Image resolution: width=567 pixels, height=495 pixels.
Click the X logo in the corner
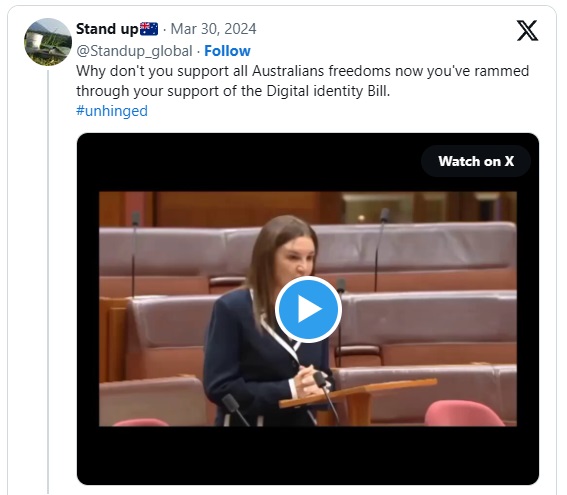click(527, 30)
